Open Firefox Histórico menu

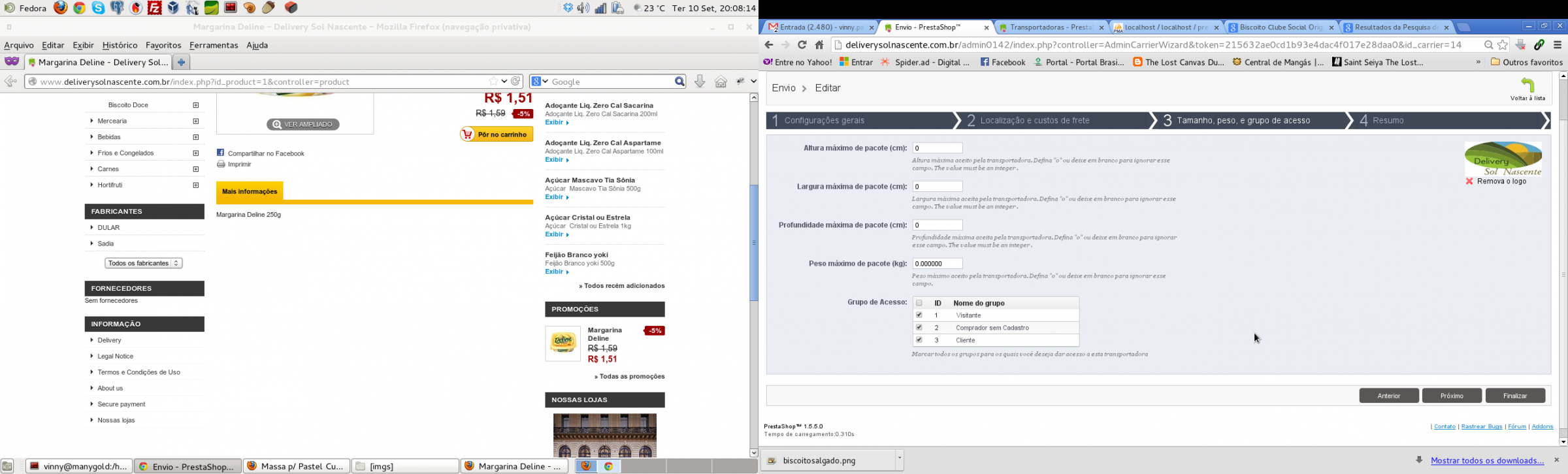pos(120,45)
